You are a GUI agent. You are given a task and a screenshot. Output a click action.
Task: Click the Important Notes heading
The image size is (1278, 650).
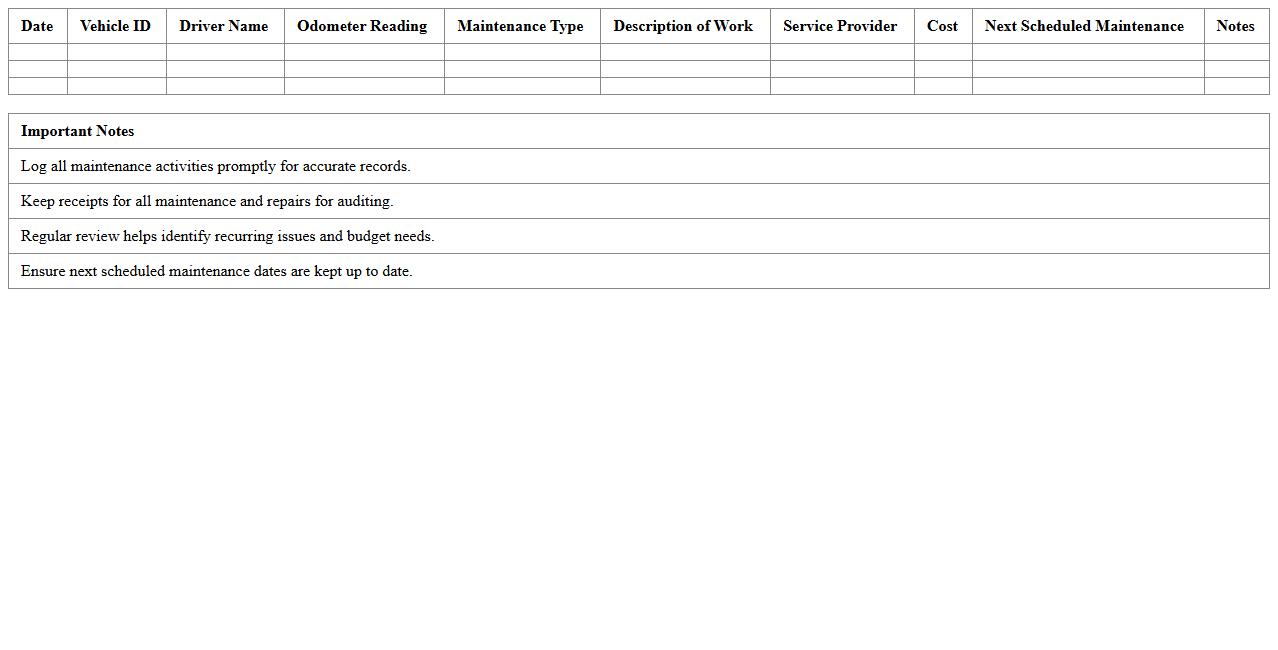[x=77, y=131]
